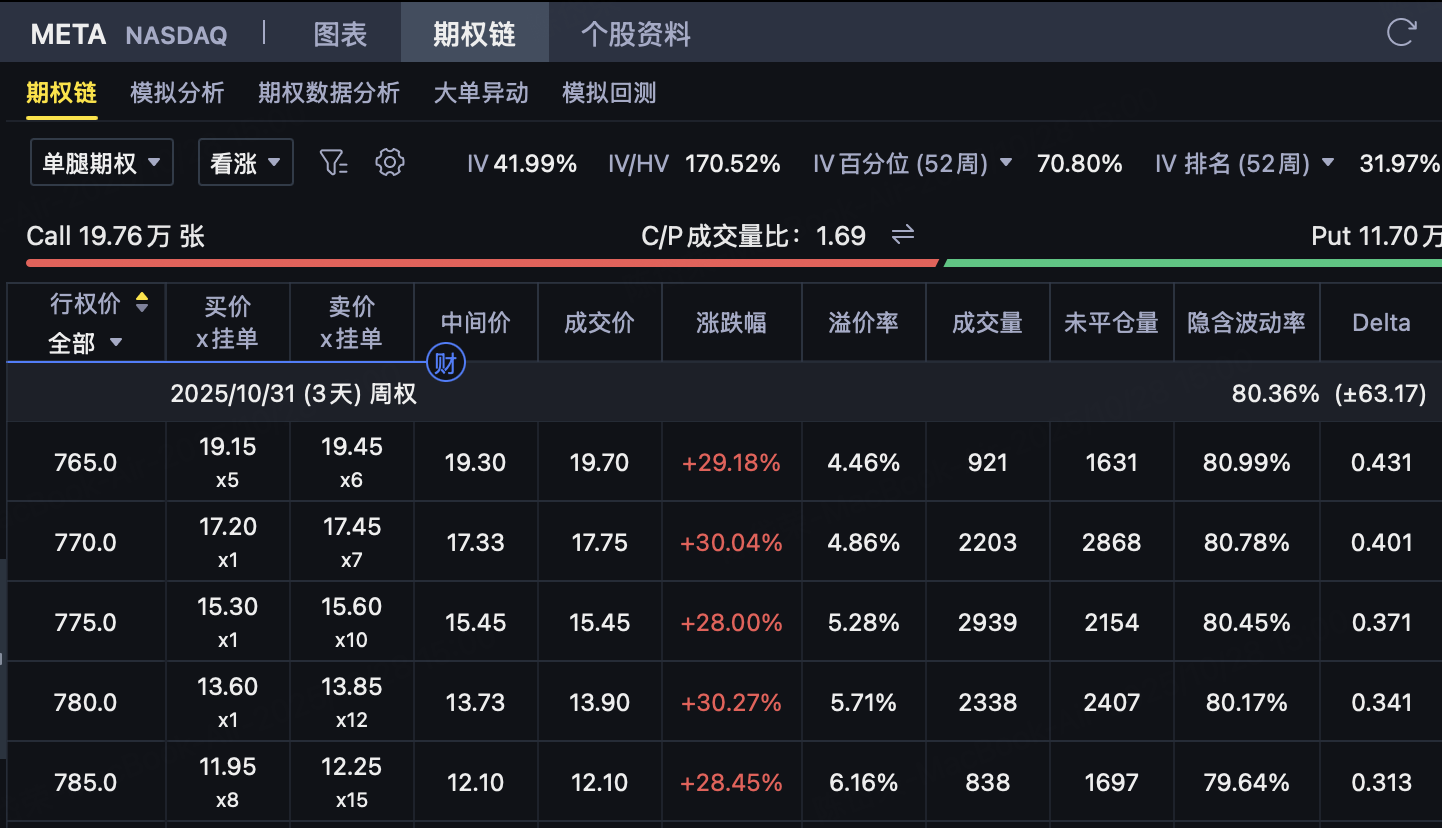Open the 期权数据分析 sub-tab
Viewport: 1442px width, 828px height.
[x=328, y=93]
